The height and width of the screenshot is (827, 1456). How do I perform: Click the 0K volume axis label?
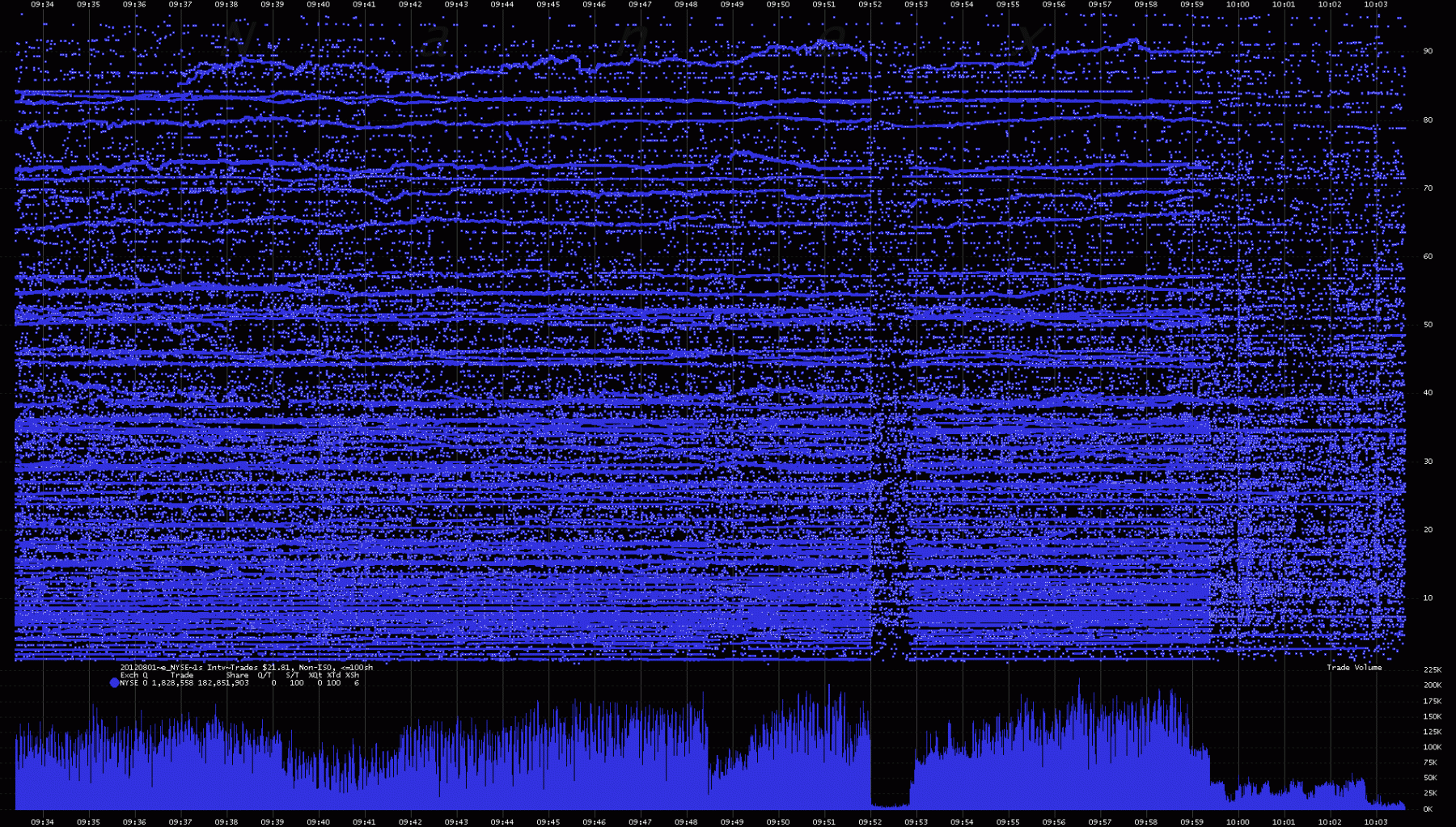pyautogui.click(x=1428, y=809)
